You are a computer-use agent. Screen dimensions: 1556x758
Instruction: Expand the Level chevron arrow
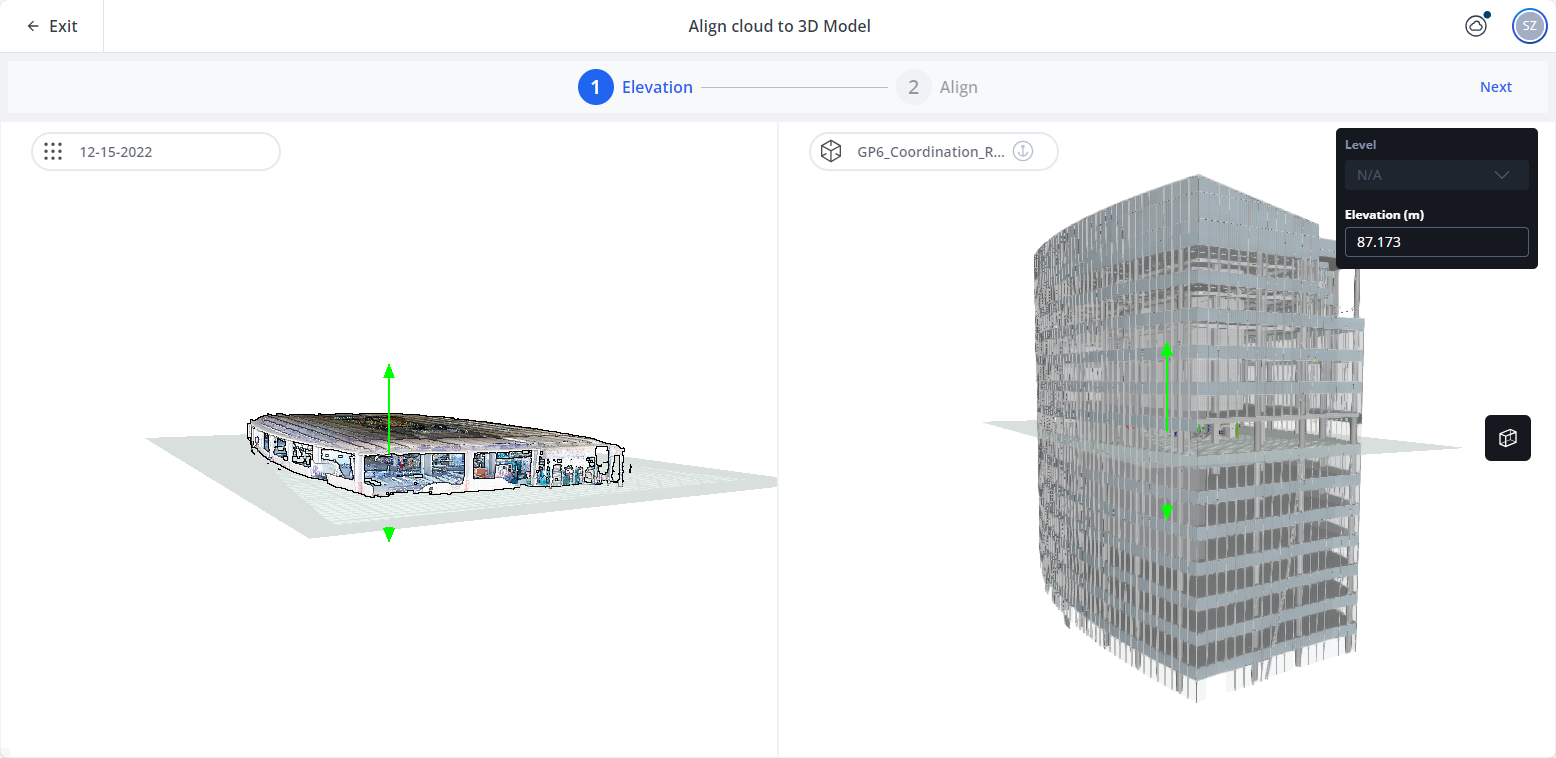1501,175
